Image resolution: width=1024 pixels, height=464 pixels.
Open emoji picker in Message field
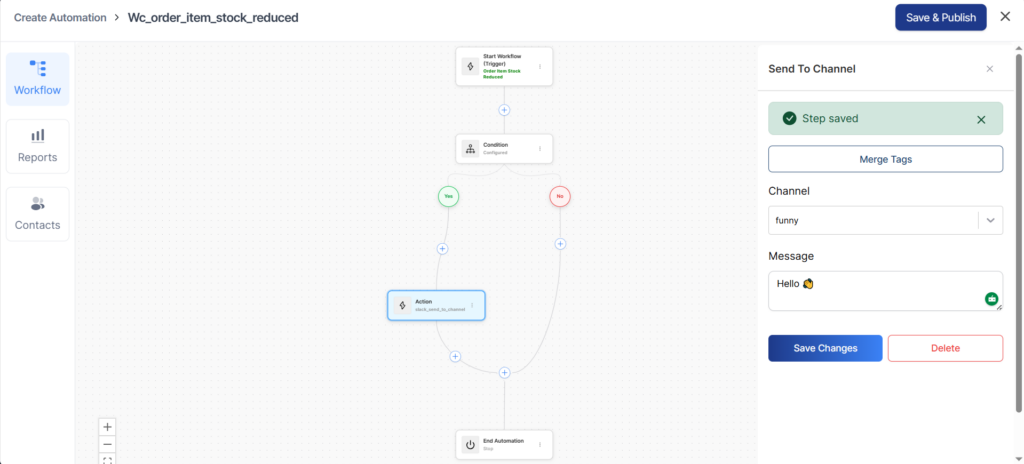[x=991, y=299]
